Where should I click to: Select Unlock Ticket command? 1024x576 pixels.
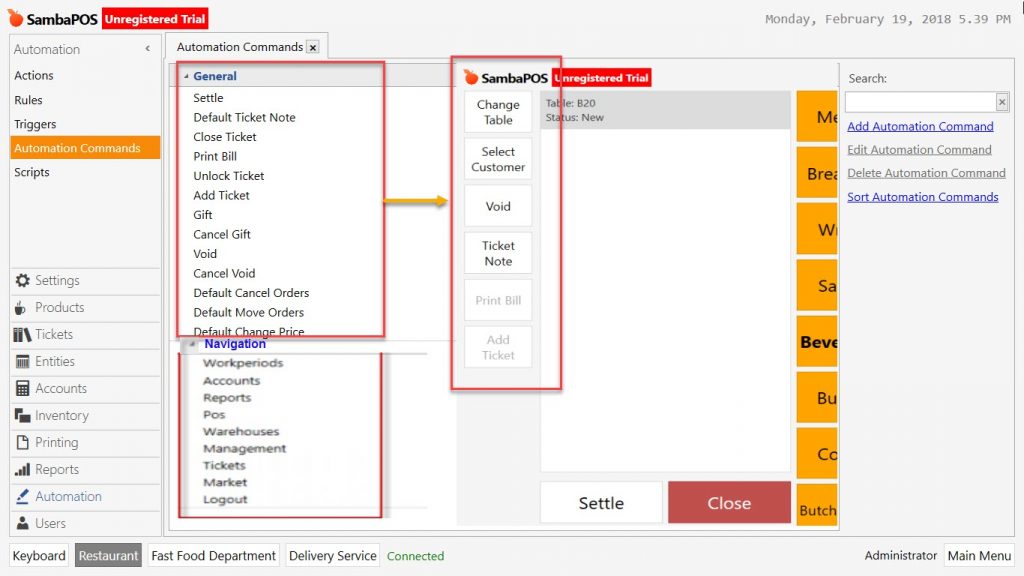tap(229, 176)
